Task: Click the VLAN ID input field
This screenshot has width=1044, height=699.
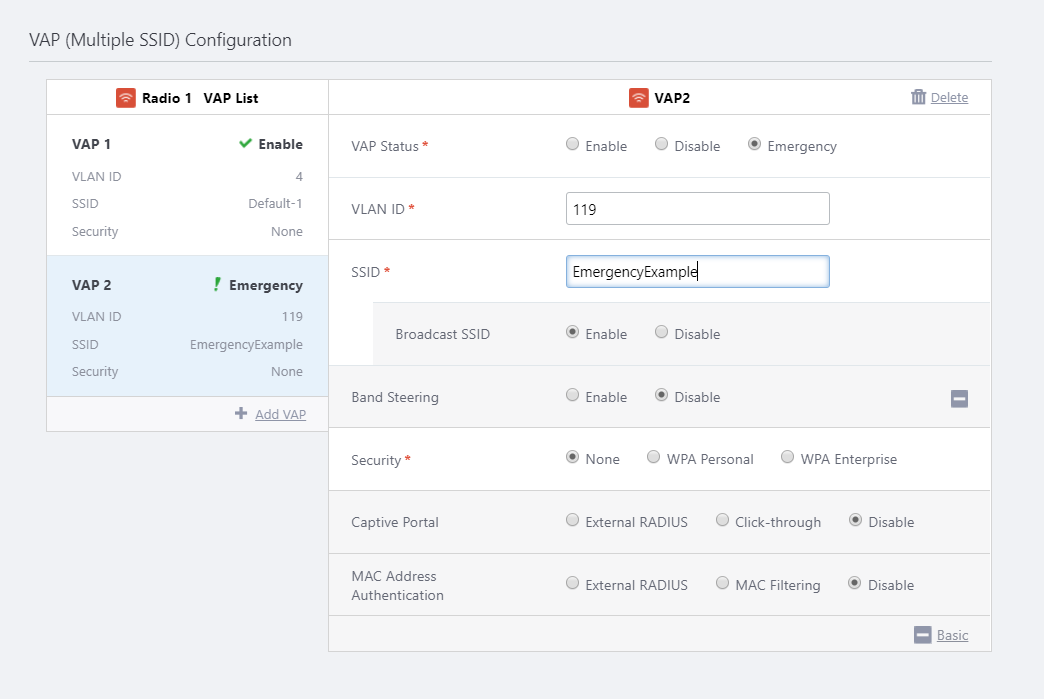Action: (x=697, y=209)
